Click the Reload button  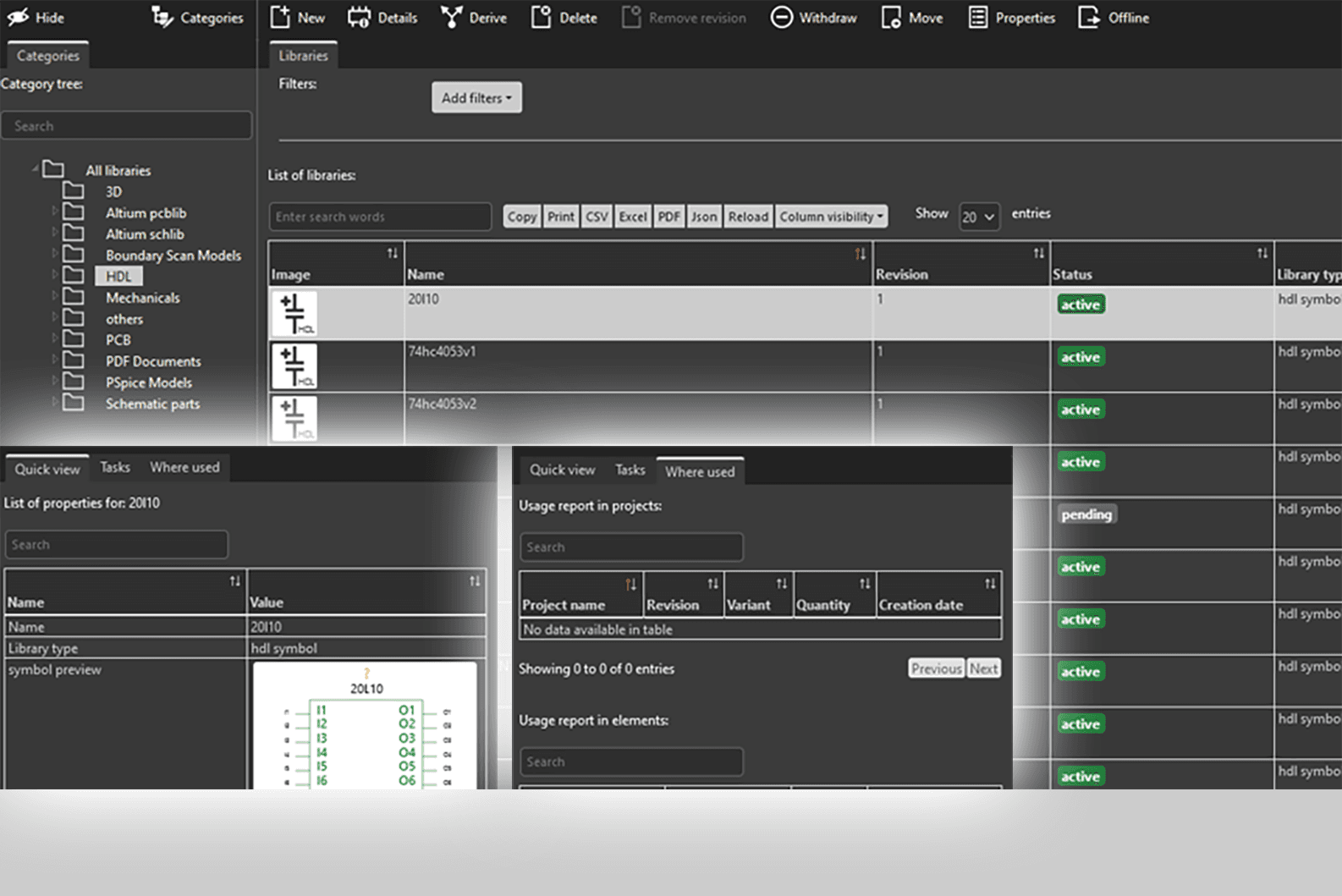pyautogui.click(x=748, y=217)
